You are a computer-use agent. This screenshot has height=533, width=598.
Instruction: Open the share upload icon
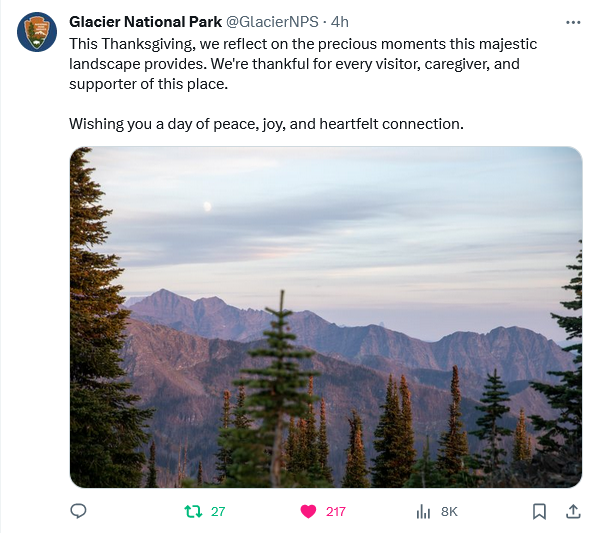[x=573, y=511]
